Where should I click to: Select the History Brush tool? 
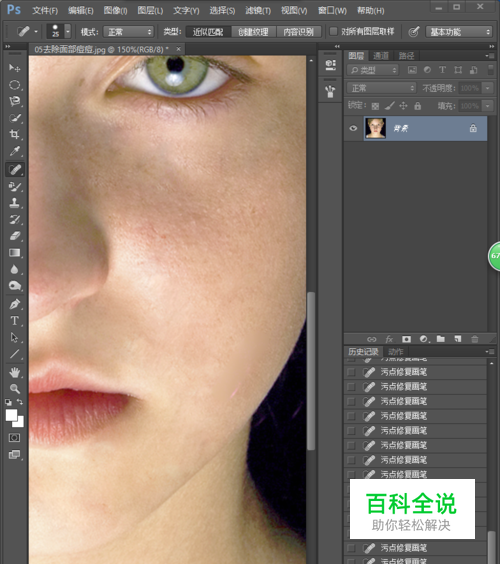[x=14, y=219]
